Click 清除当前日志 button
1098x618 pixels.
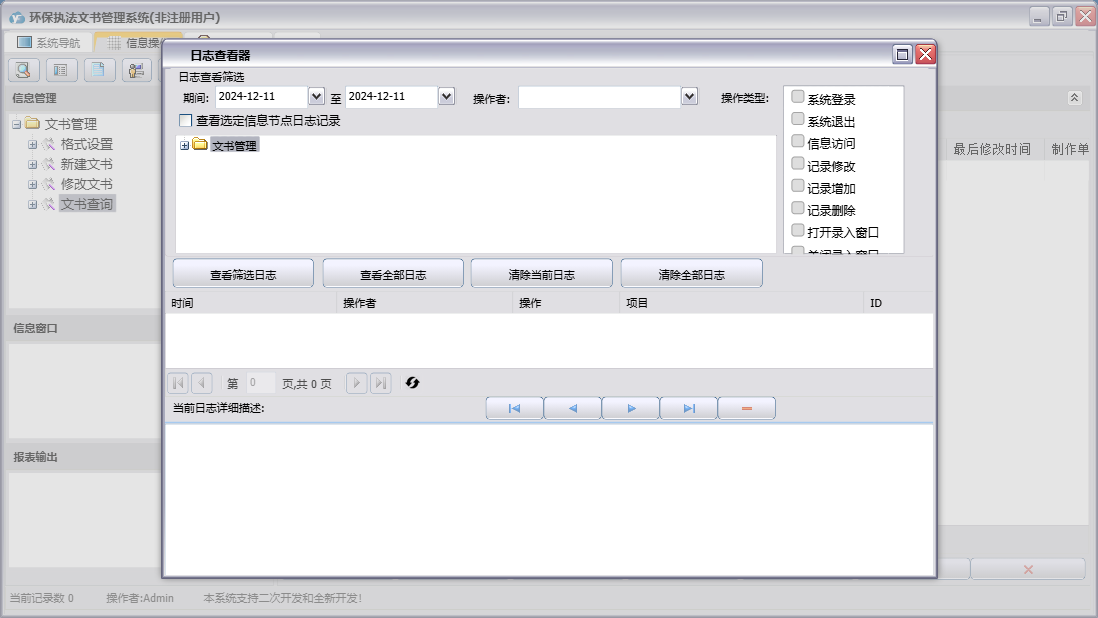coord(541,274)
